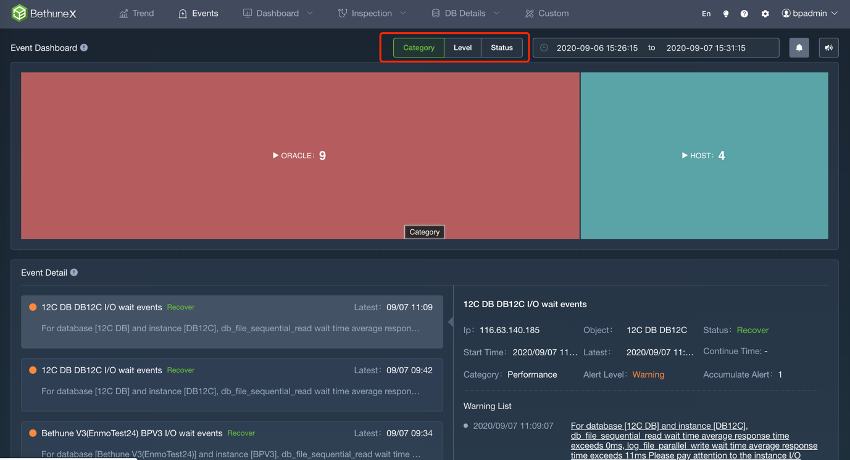Switch grouping to Level

463,48
